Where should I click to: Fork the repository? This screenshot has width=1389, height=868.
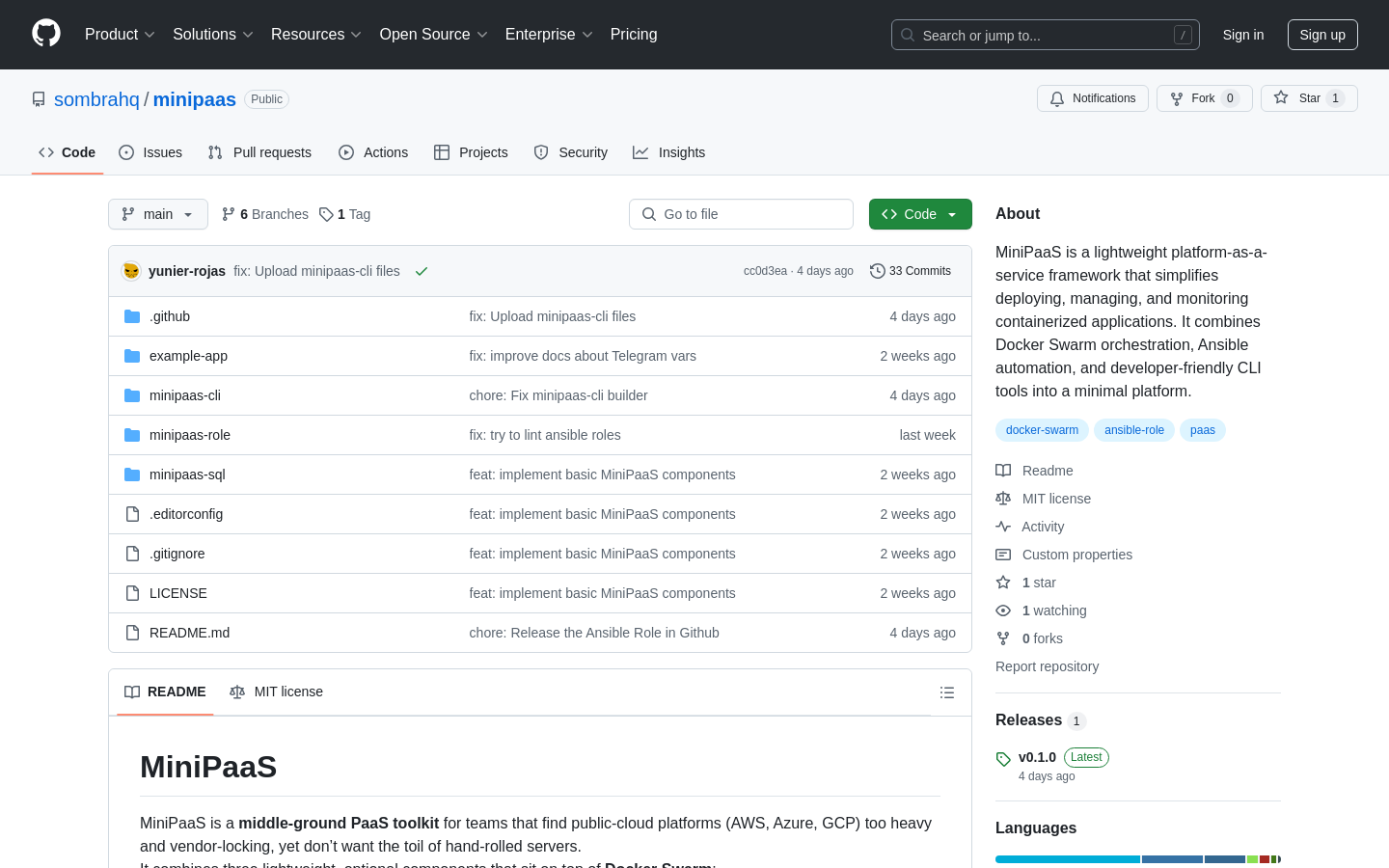click(1204, 98)
